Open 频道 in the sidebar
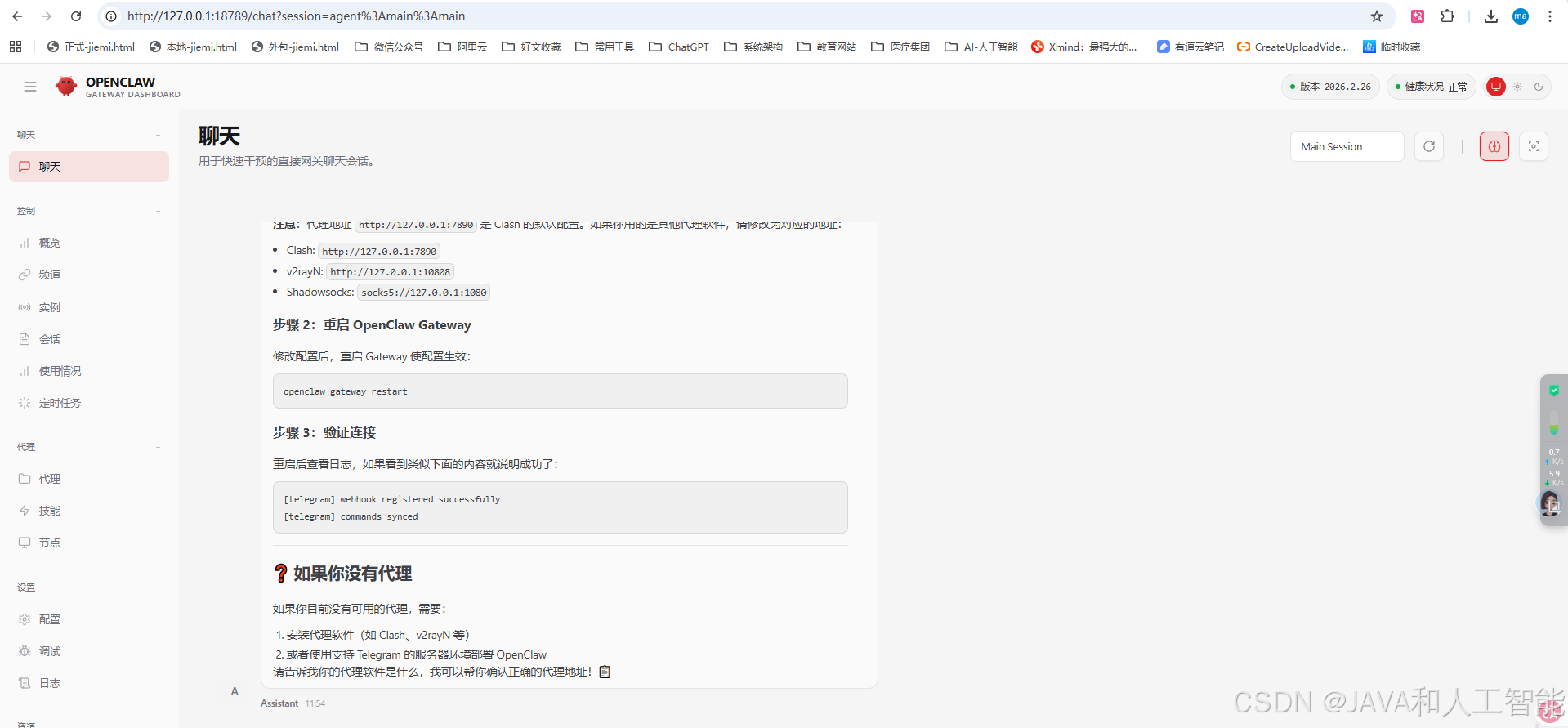The image size is (1568, 728). (89, 275)
